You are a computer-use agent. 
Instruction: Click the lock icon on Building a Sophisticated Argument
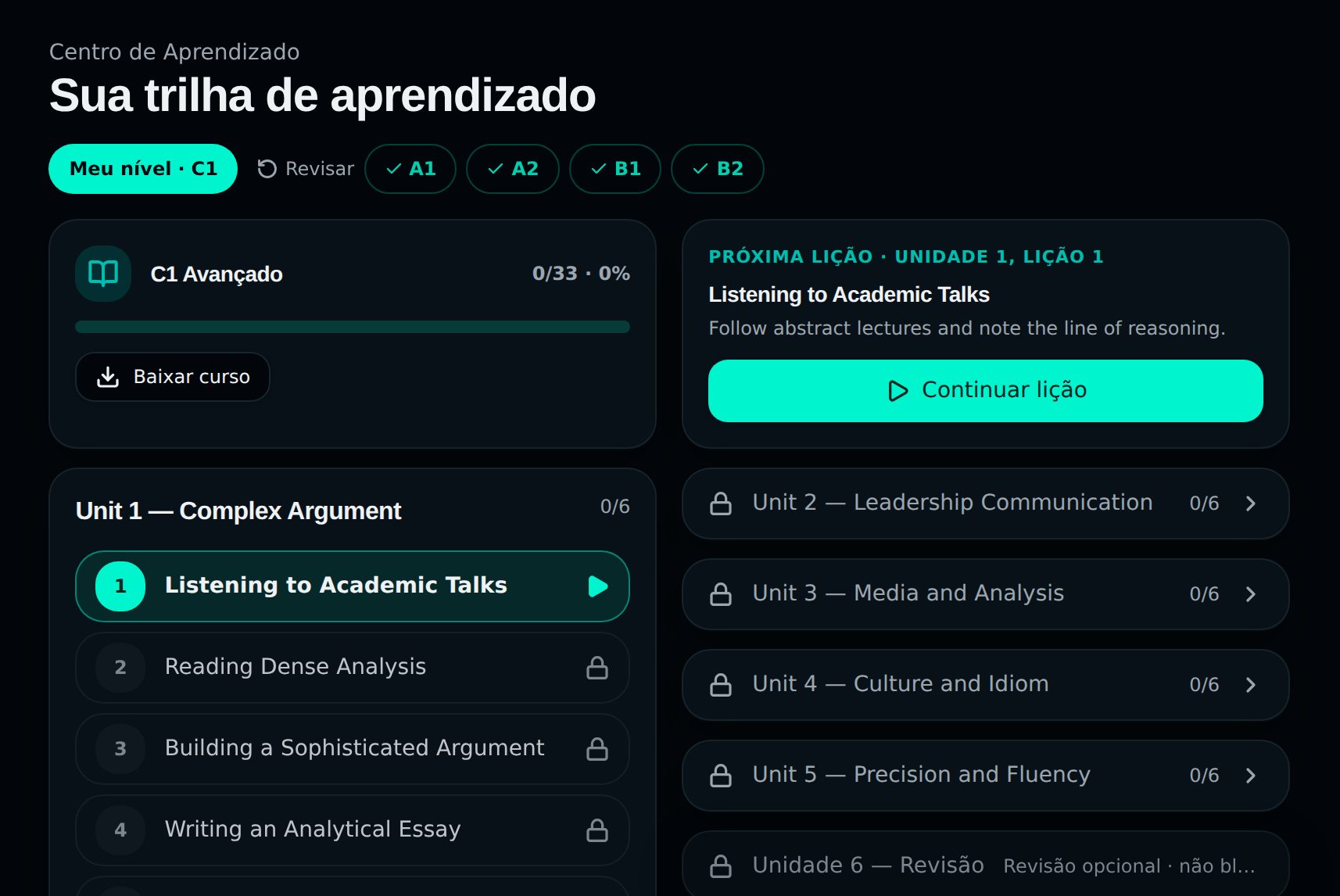[x=597, y=749]
